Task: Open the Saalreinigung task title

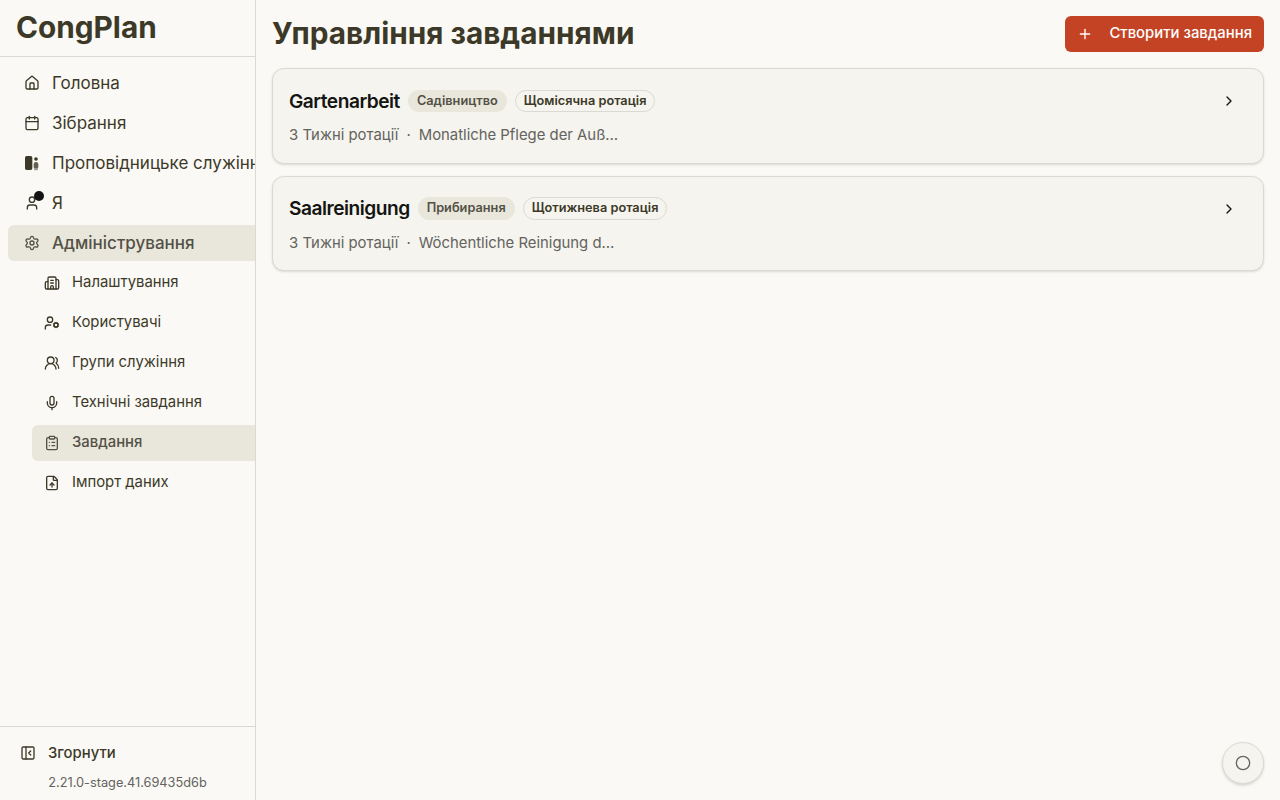Action: [x=349, y=209]
